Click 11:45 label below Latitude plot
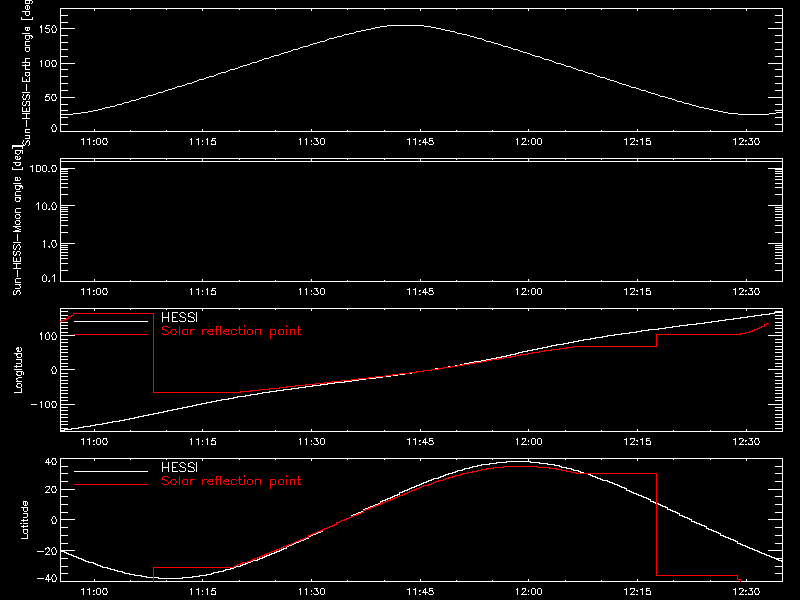This screenshot has height=600, width=800. pyautogui.click(x=420, y=592)
